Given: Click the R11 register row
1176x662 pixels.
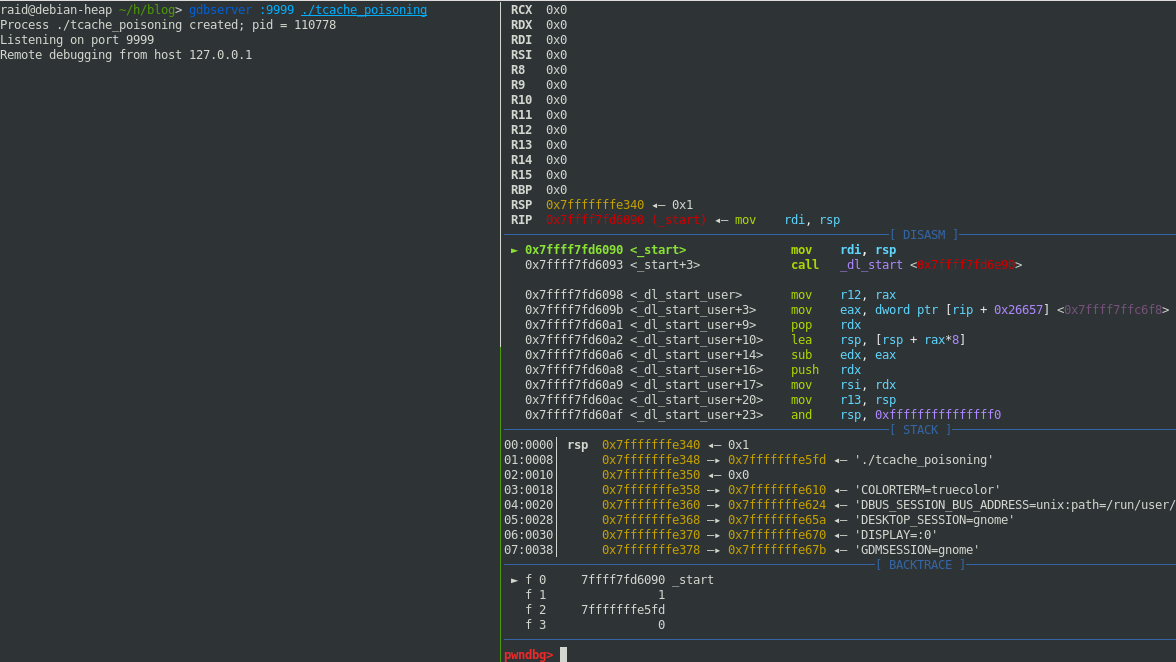Looking at the screenshot, I should point(538,115).
